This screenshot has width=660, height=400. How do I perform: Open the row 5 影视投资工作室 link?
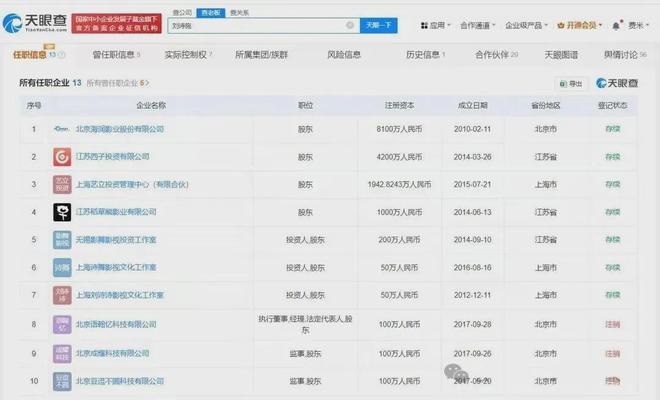pyautogui.click(x=116, y=240)
